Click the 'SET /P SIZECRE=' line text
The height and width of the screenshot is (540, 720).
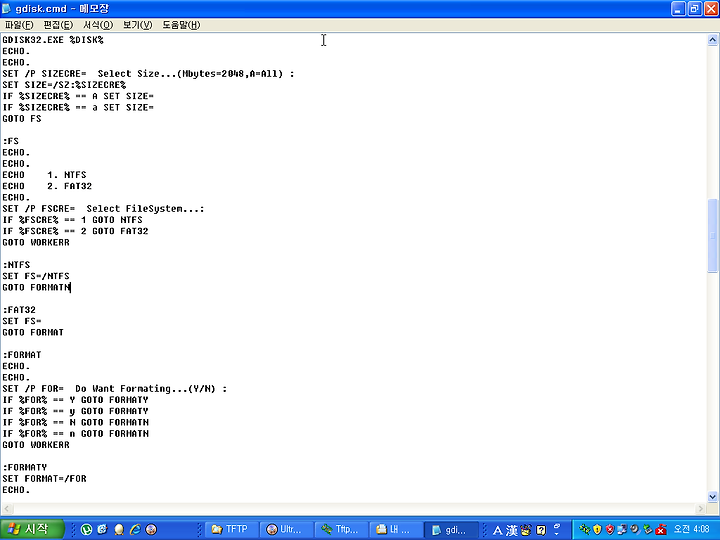click(148, 73)
